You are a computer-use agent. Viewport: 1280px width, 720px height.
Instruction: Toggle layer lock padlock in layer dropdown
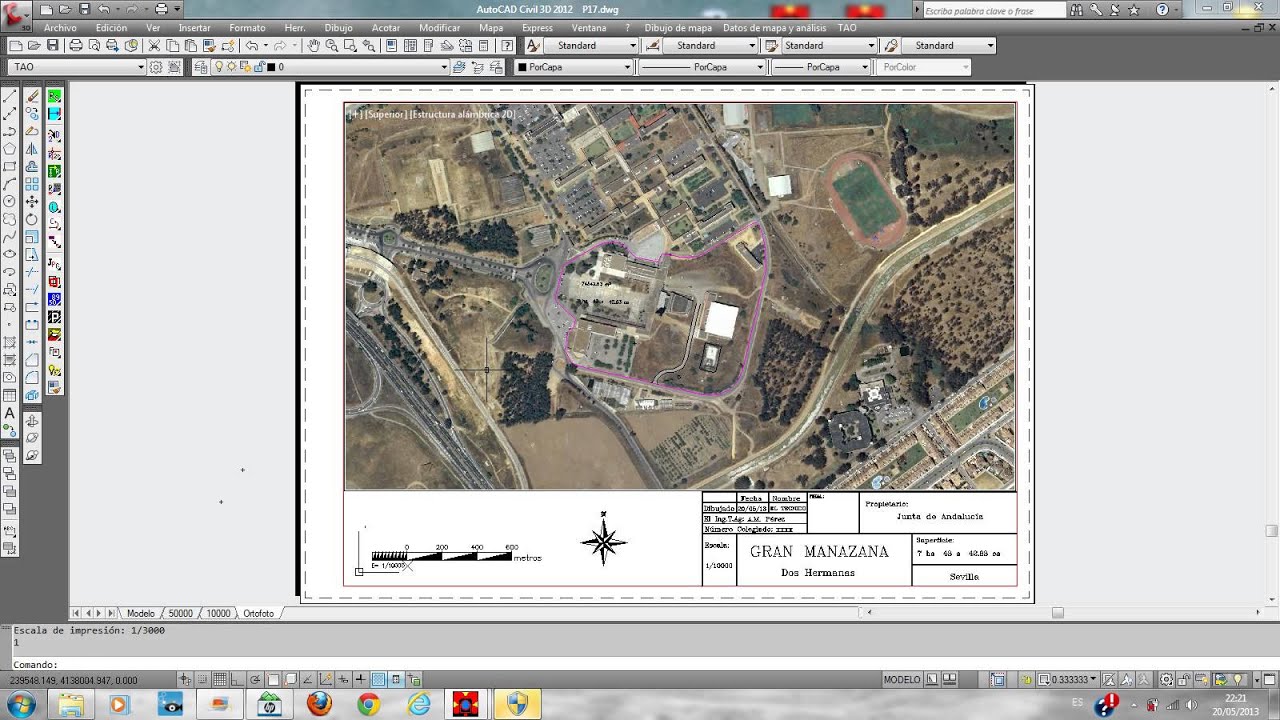[x=258, y=67]
